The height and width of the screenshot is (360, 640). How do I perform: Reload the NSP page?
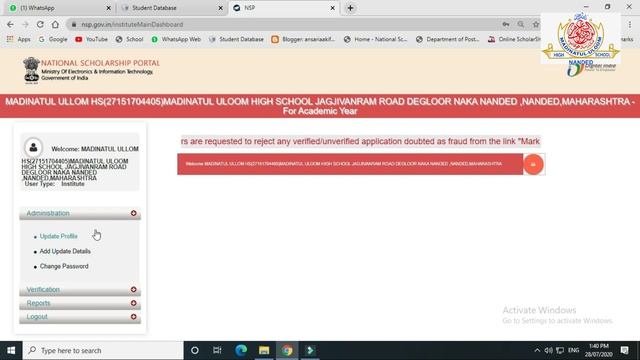pyautogui.click(x=40, y=24)
